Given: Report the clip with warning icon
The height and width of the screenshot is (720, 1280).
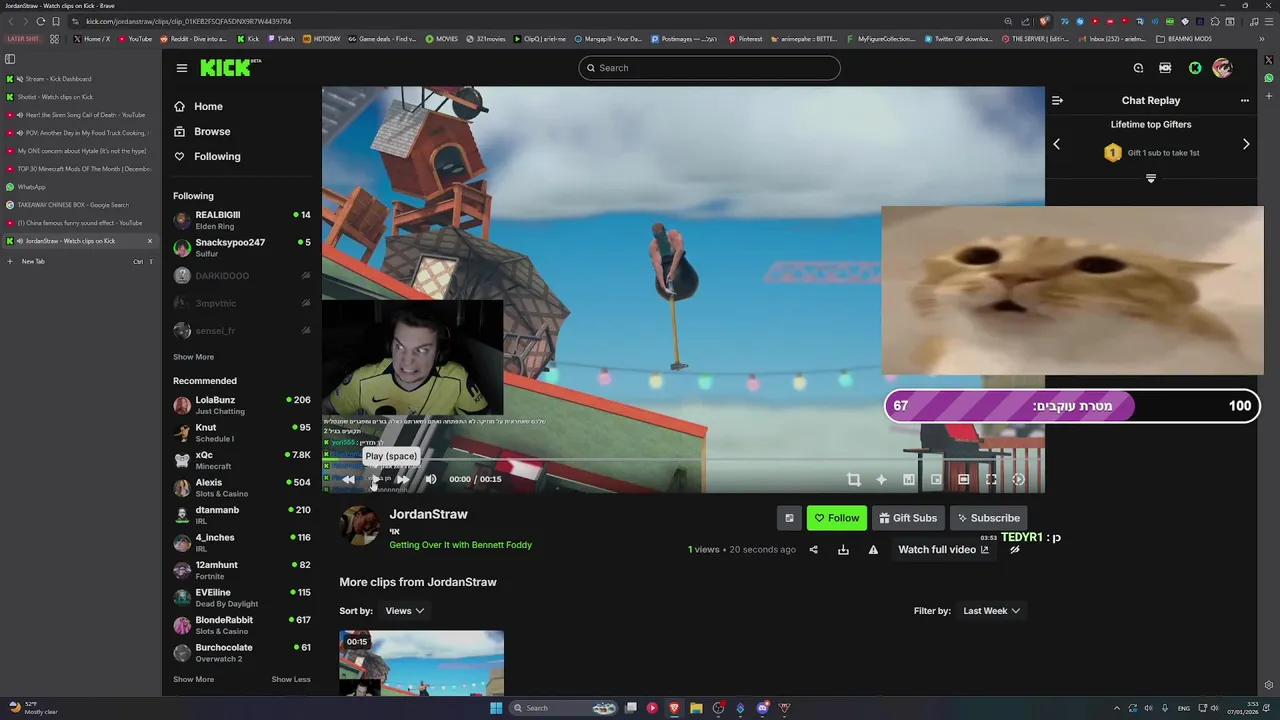Looking at the screenshot, I should [873, 549].
